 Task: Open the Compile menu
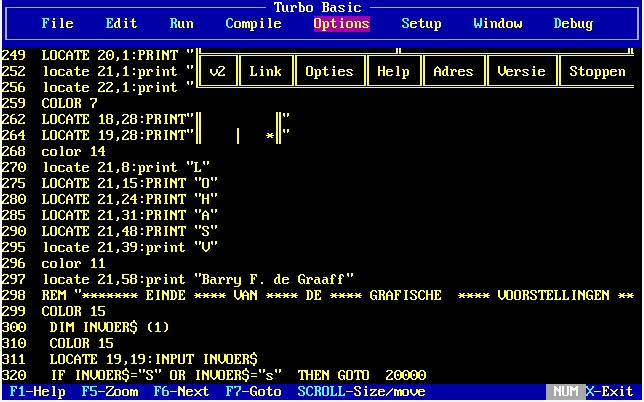coord(253,23)
